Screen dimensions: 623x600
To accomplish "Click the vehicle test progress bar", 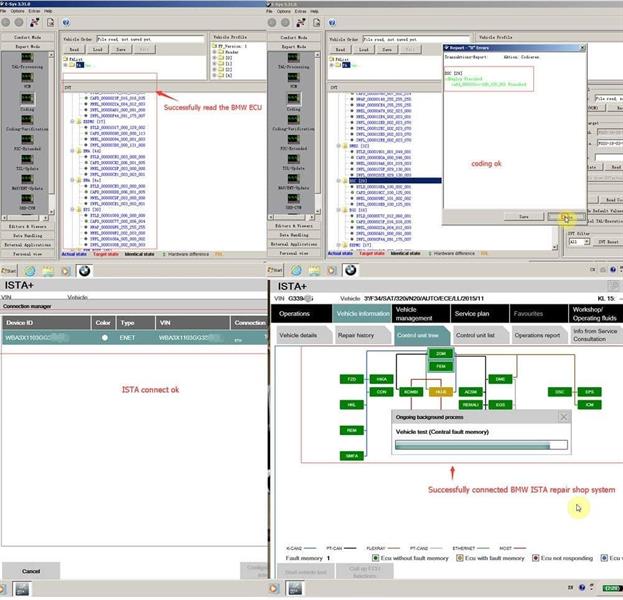I will (480, 445).
